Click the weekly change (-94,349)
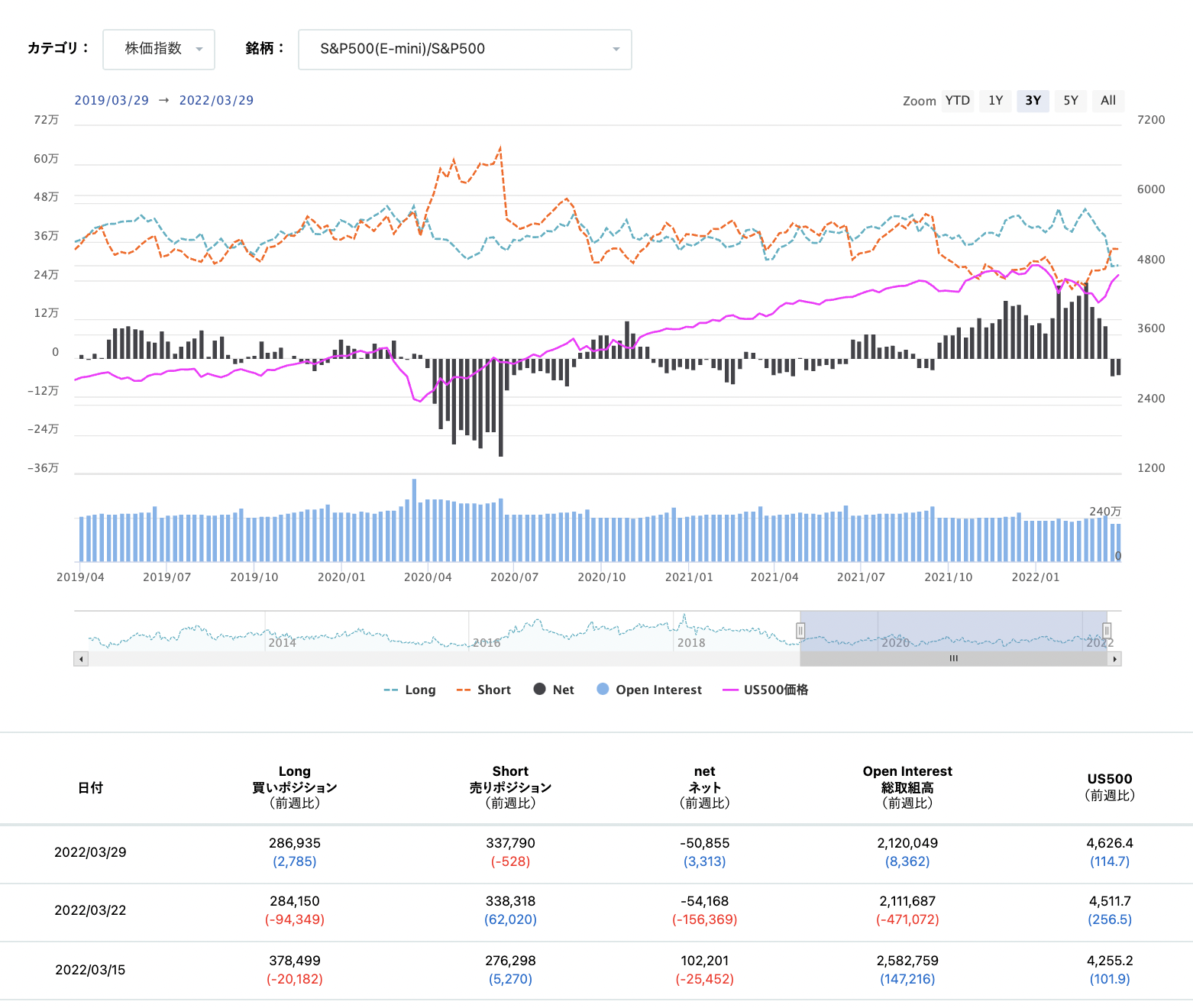The width and height of the screenshot is (1193, 1008). [x=295, y=919]
